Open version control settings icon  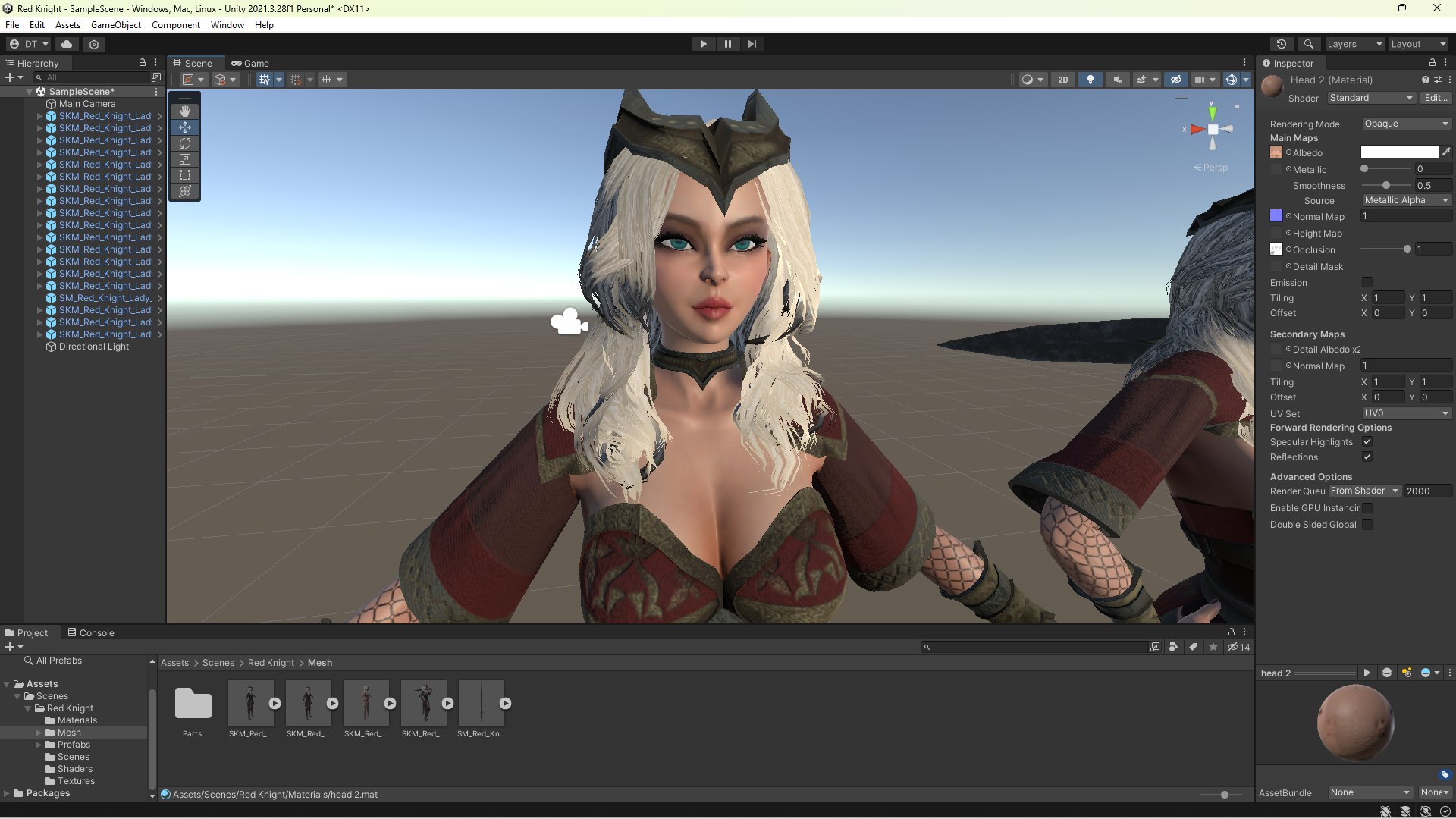pos(94,44)
